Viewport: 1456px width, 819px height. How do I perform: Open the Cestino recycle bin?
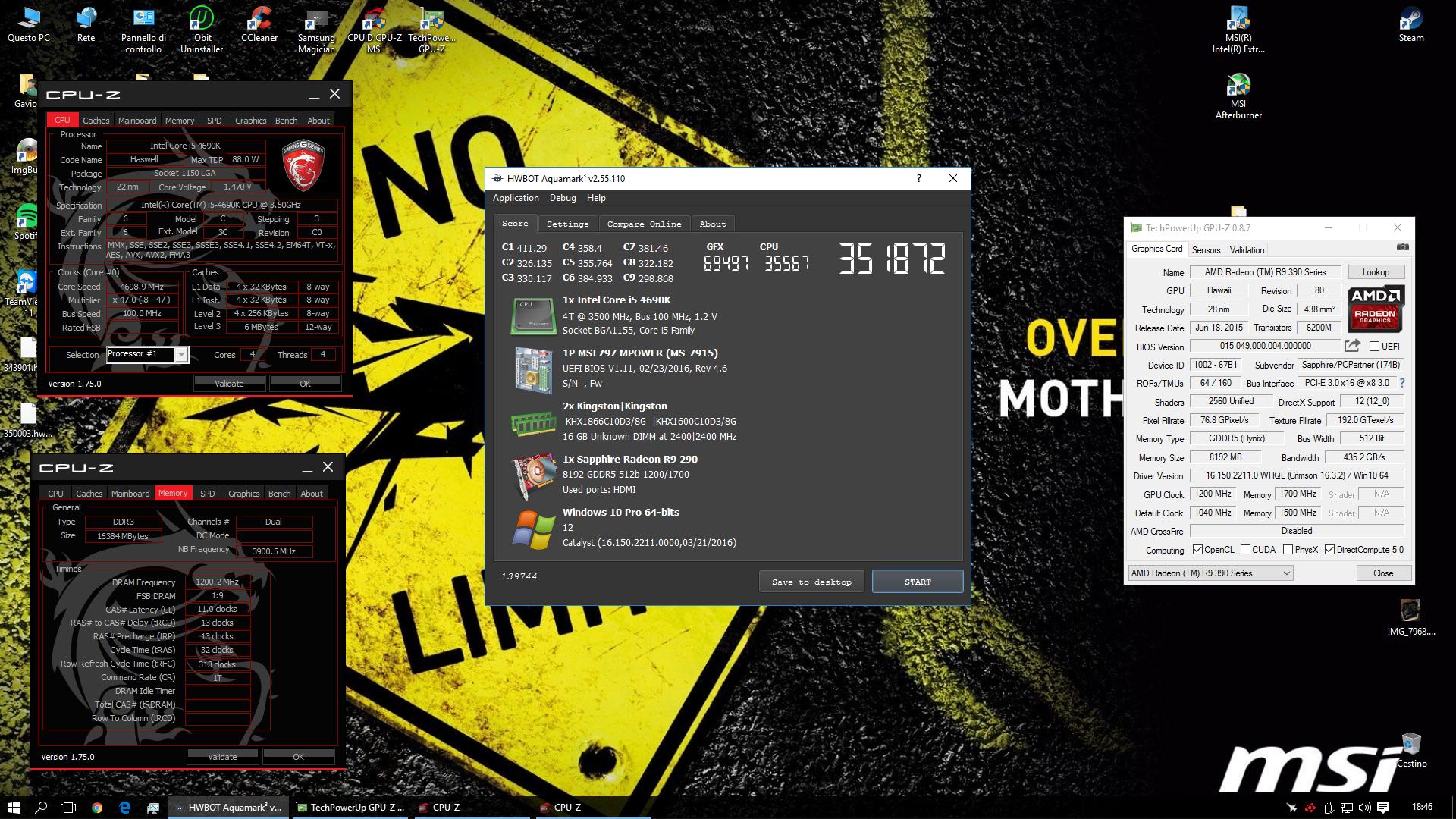click(x=1411, y=750)
